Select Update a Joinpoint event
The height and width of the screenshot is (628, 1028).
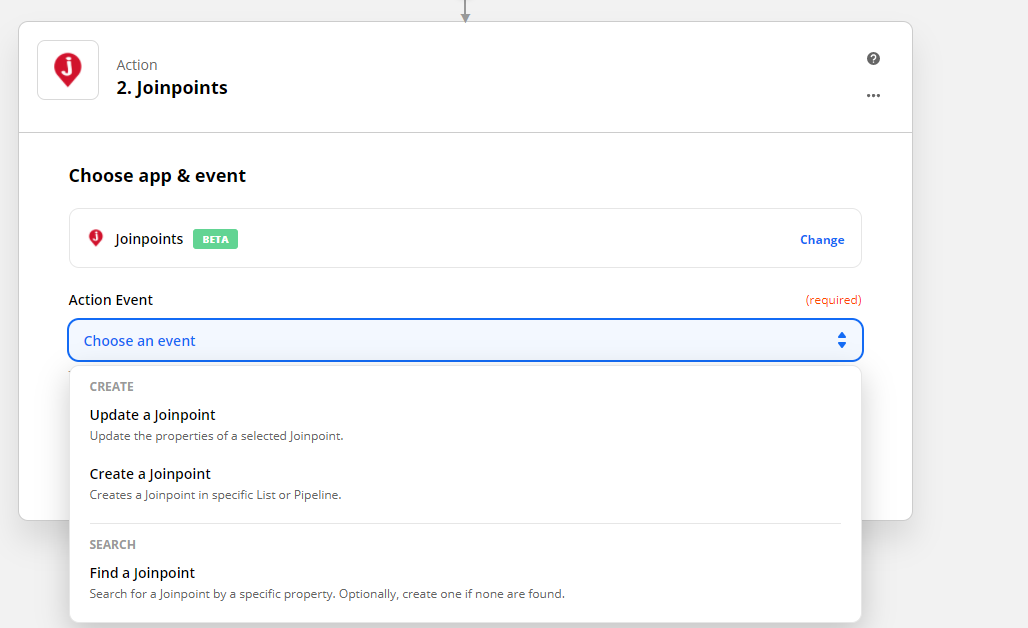pyautogui.click(x=152, y=415)
